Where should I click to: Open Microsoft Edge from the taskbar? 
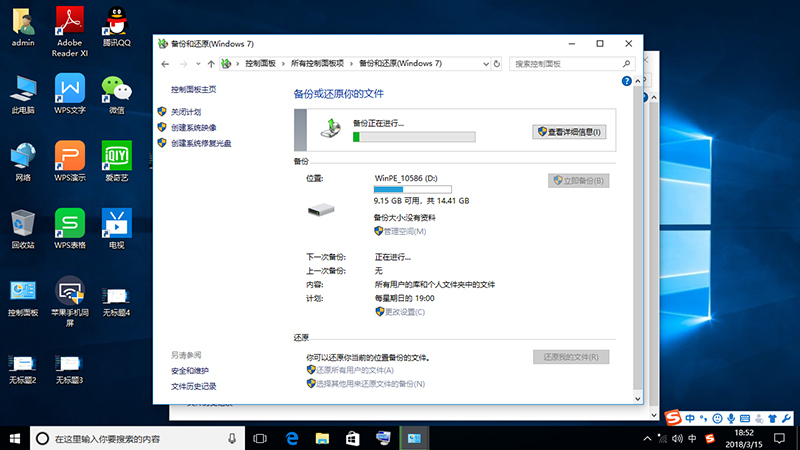291,438
